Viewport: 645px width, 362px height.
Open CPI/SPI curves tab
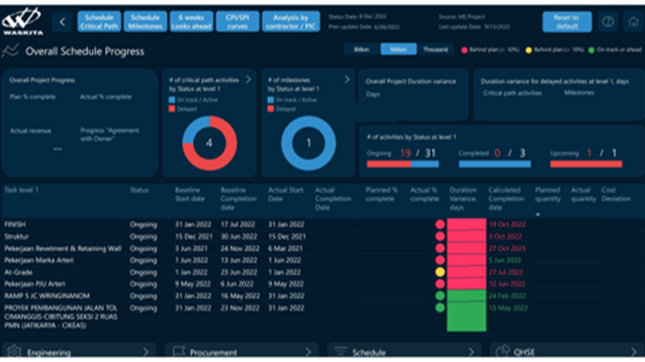point(237,22)
